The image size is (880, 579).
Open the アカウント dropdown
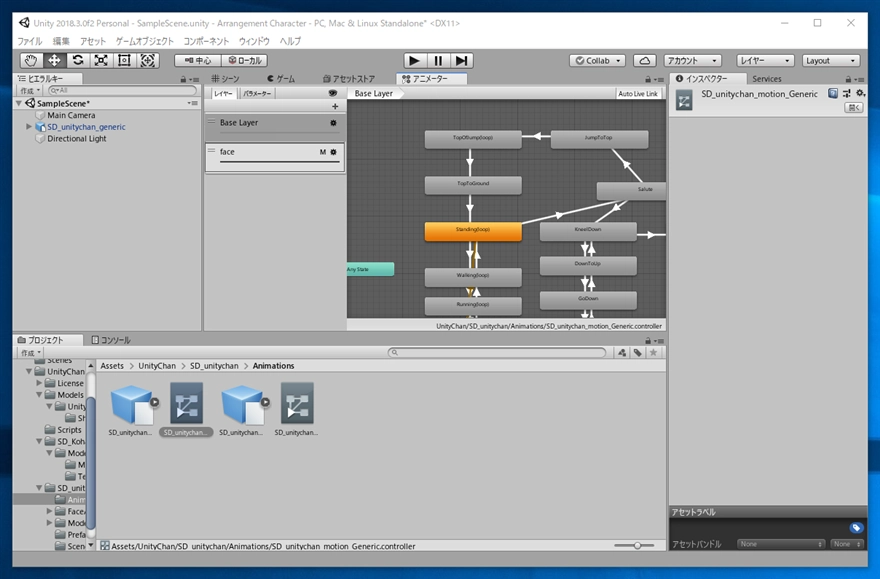tap(692, 61)
